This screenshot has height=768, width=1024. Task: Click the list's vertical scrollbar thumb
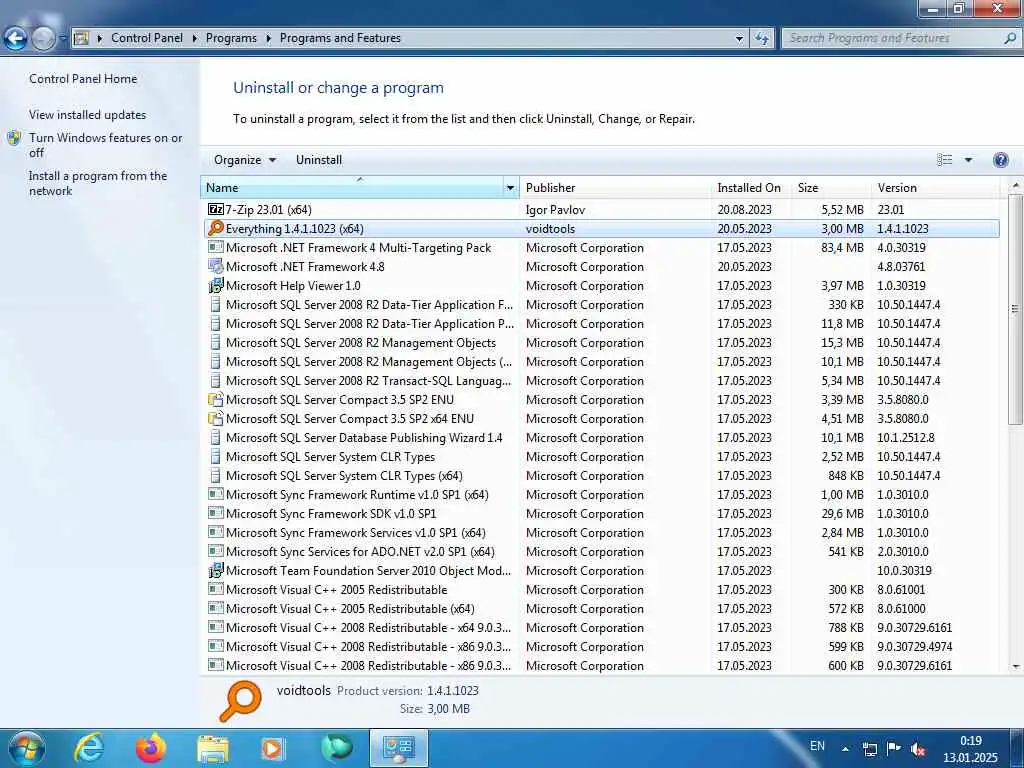tap(1015, 309)
